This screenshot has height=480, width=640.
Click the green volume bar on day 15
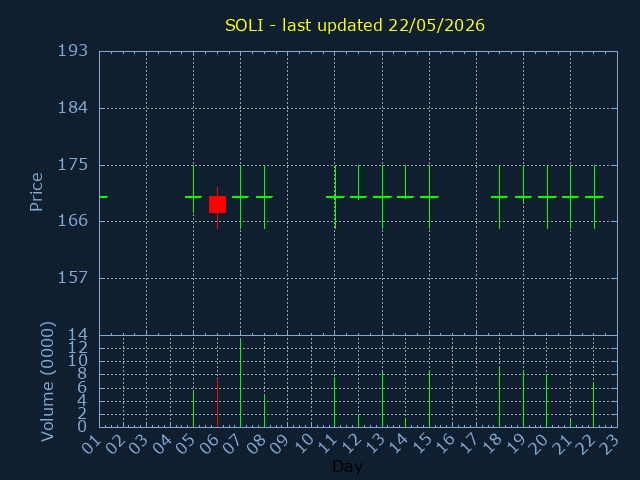point(429,398)
